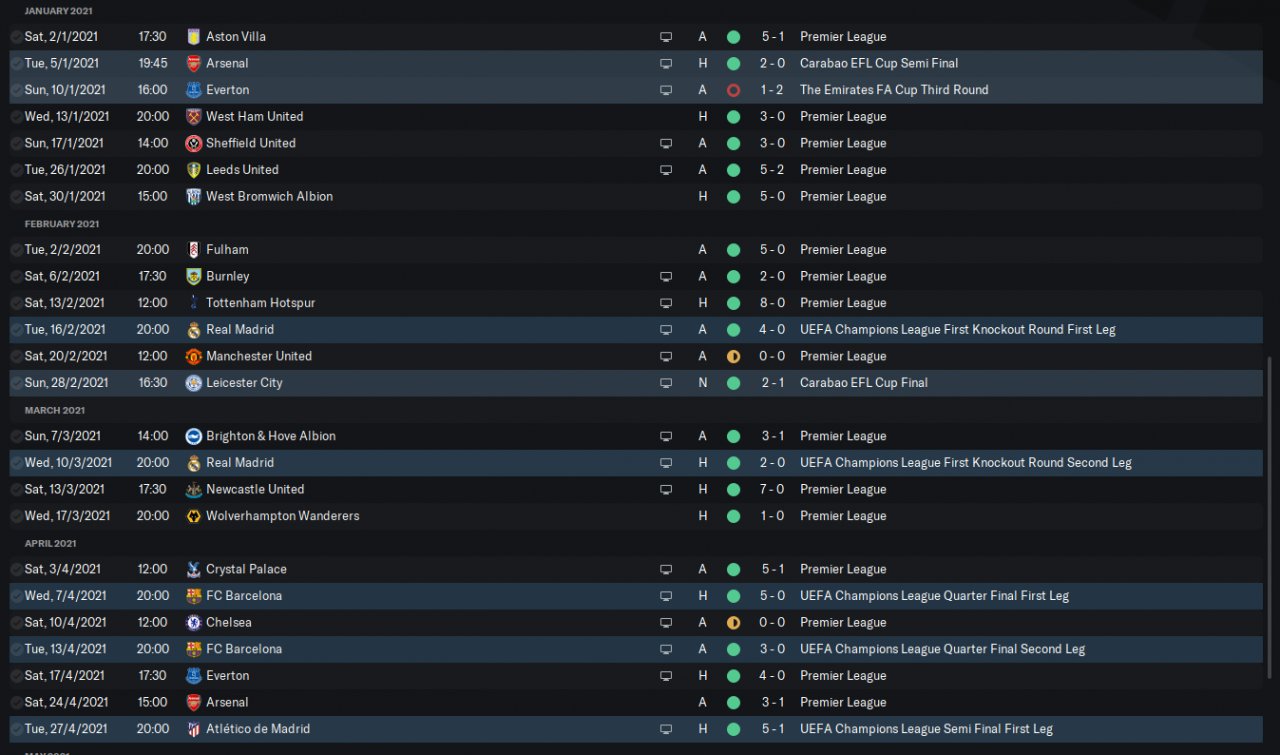Toggle the checkmark beside Tue, 2/2/2021
1280x755 pixels.
click(x=16, y=250)
